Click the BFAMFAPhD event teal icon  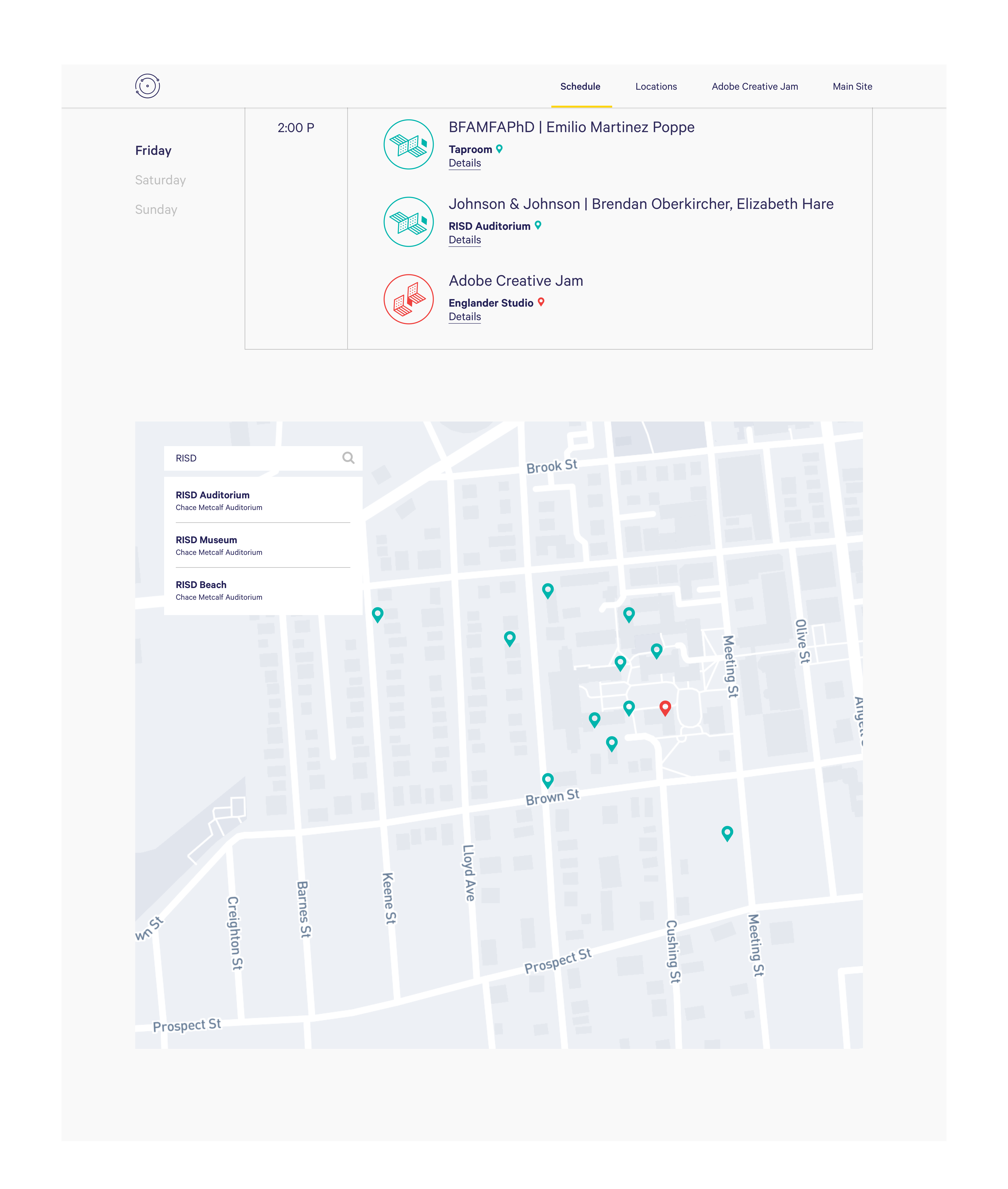point(409,145)
